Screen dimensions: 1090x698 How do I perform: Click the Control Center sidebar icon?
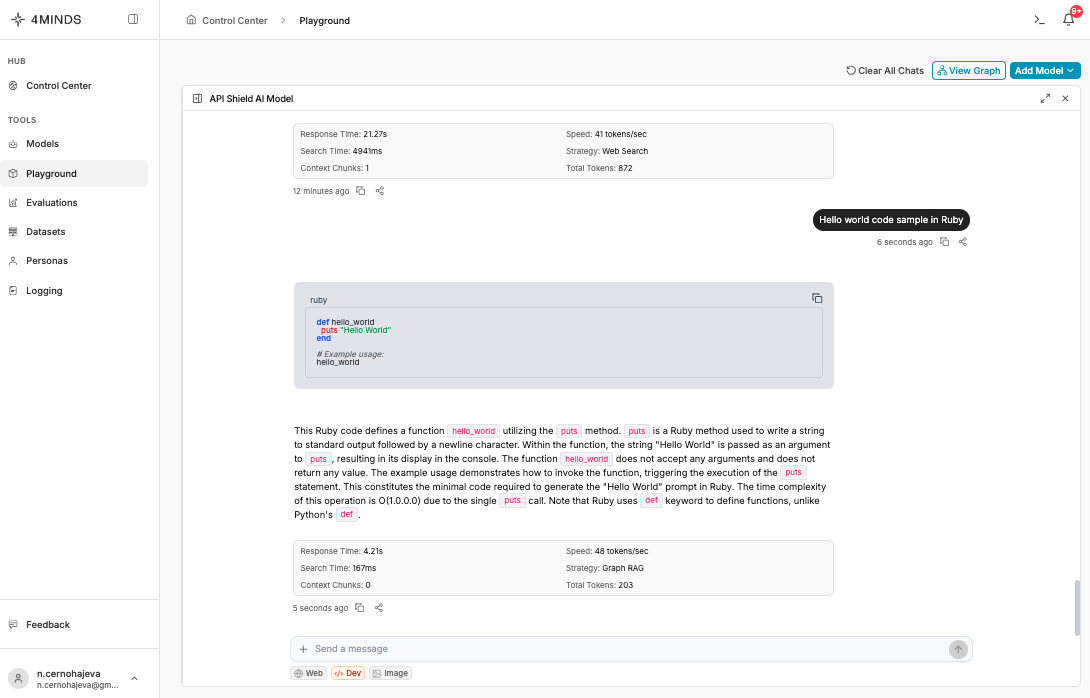coord(13,86)
